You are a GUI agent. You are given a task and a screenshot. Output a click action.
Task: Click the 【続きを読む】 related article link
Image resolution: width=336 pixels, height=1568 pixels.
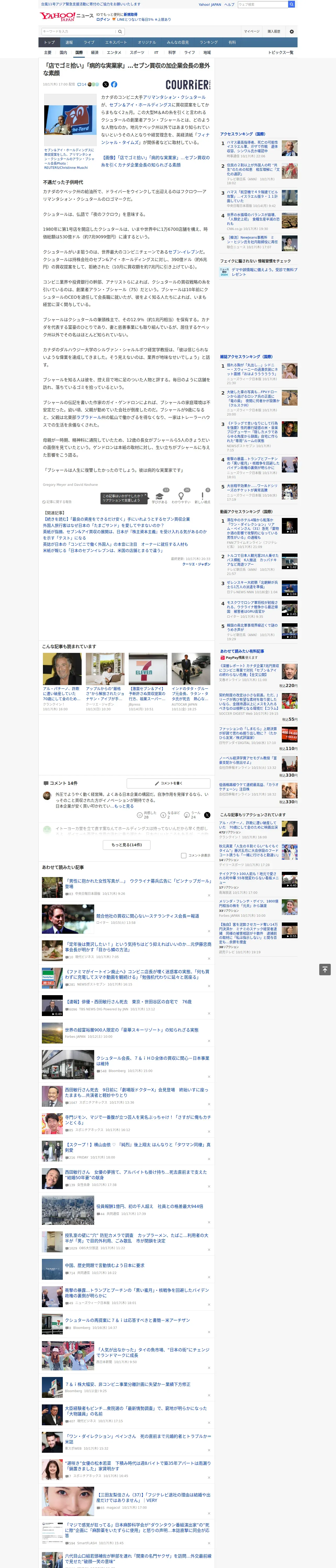point(116,519)
